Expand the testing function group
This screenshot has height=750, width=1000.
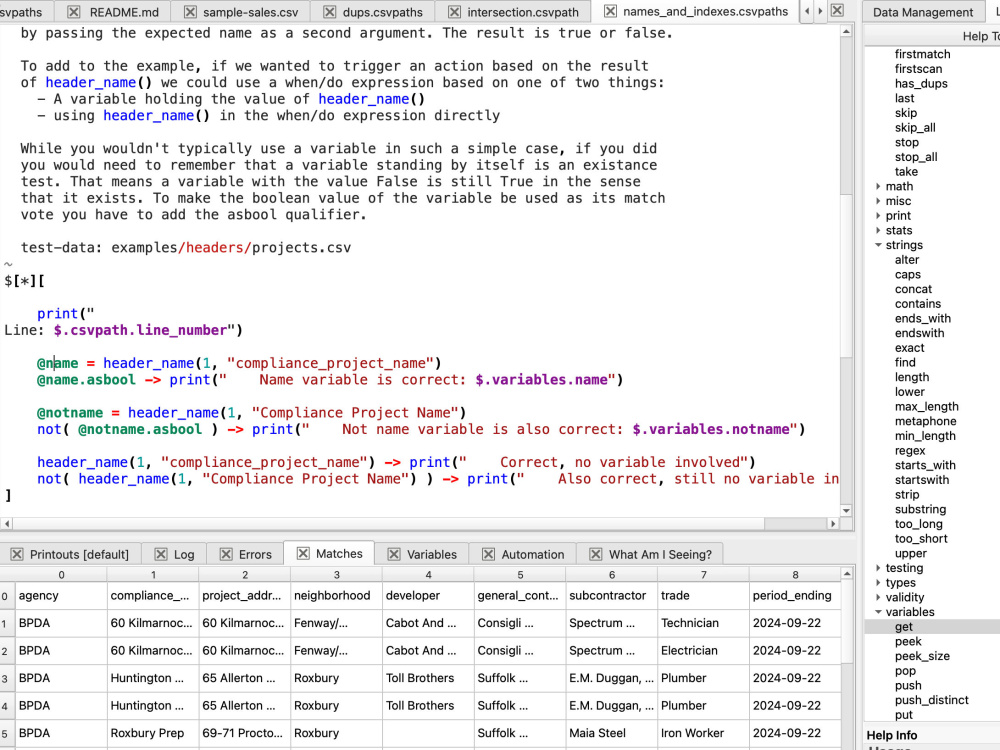tap(878, 568)
